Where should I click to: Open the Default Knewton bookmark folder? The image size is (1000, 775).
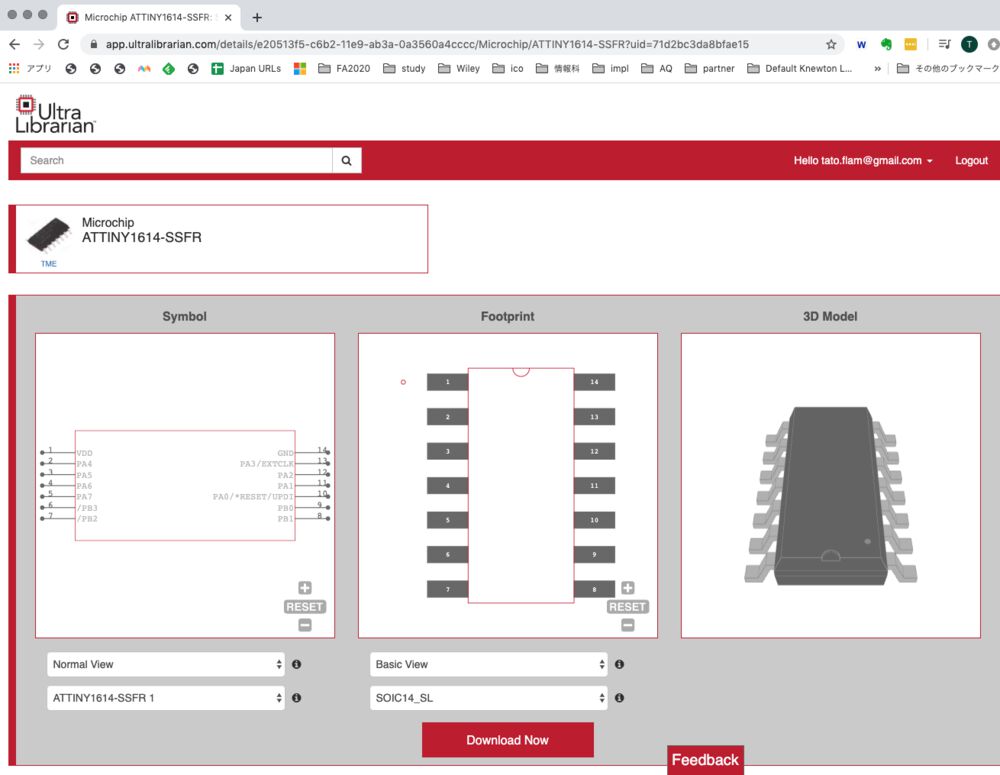800,68
